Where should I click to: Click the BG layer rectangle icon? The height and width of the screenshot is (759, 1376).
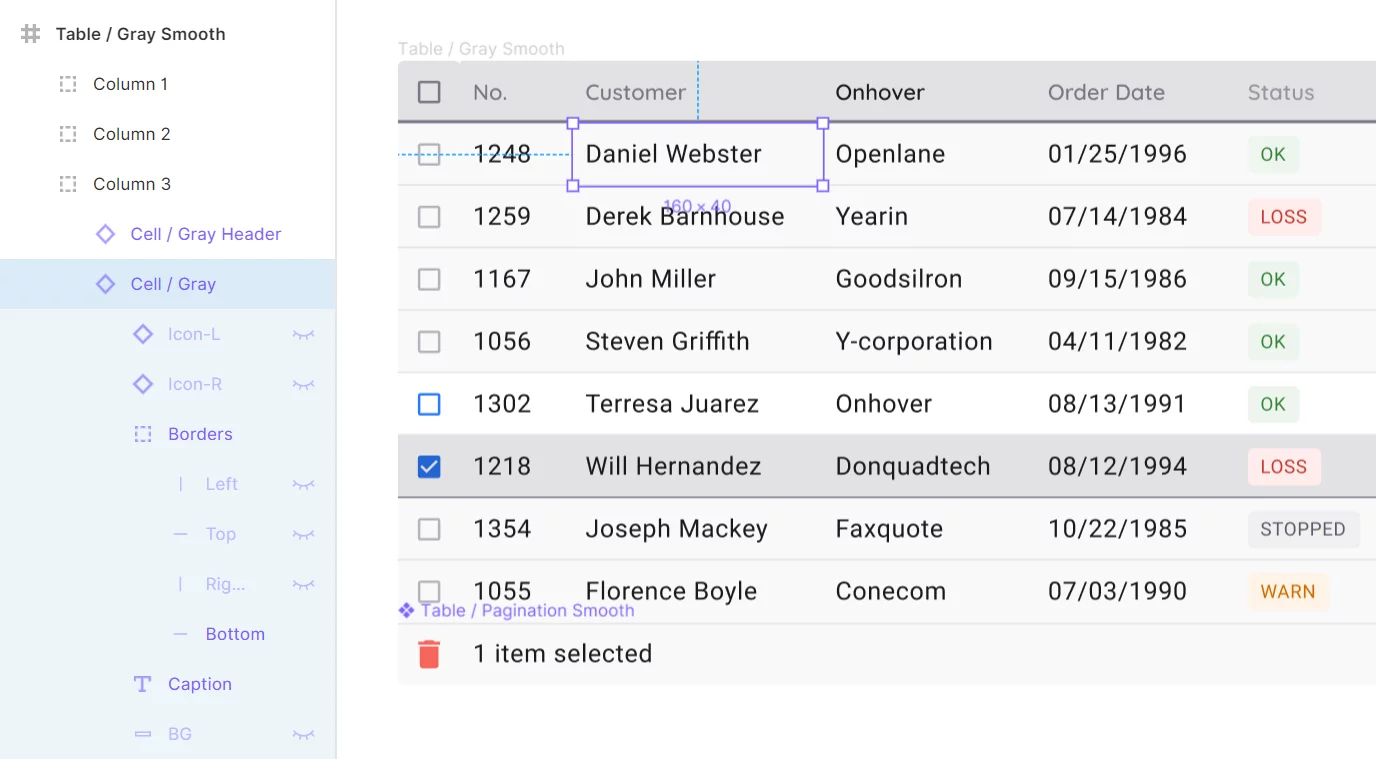point(143,734)
